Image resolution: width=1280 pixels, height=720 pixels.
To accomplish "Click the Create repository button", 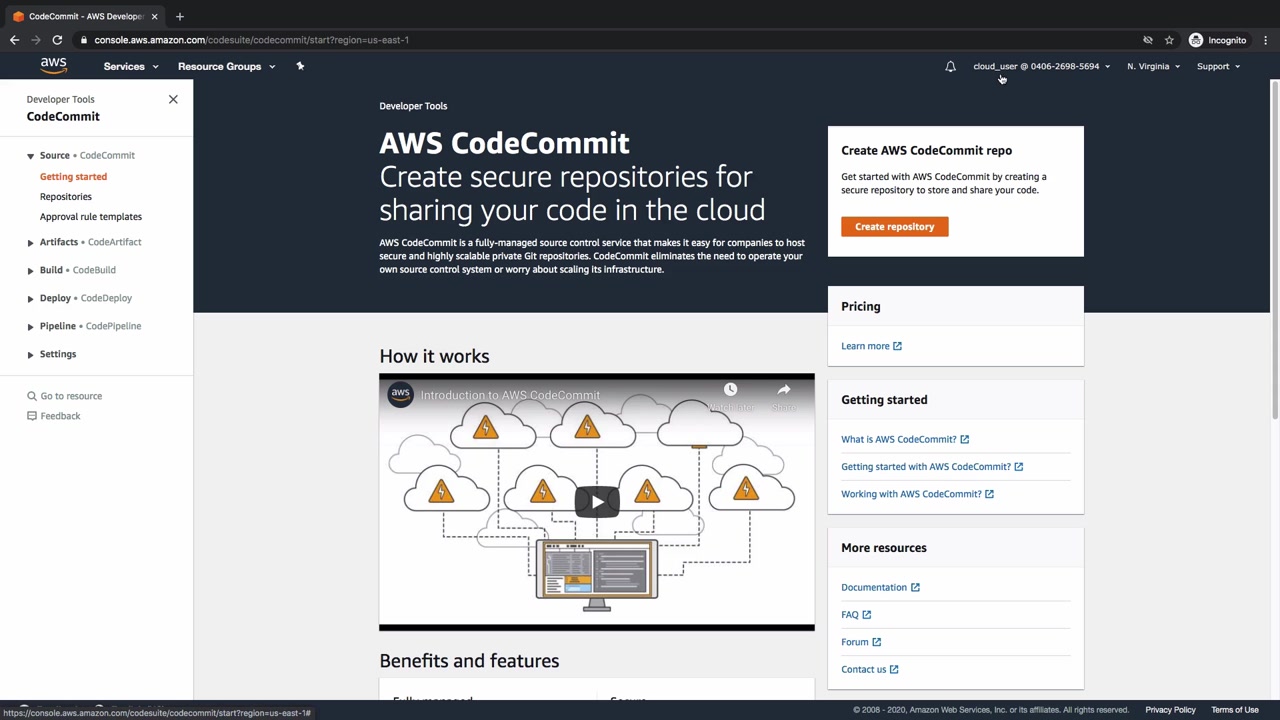I will point(894,227).
